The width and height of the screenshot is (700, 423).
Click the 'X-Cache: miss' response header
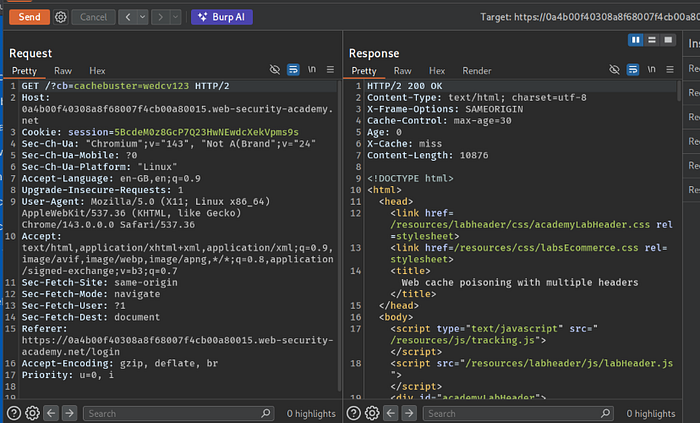[x=404, y=144]
